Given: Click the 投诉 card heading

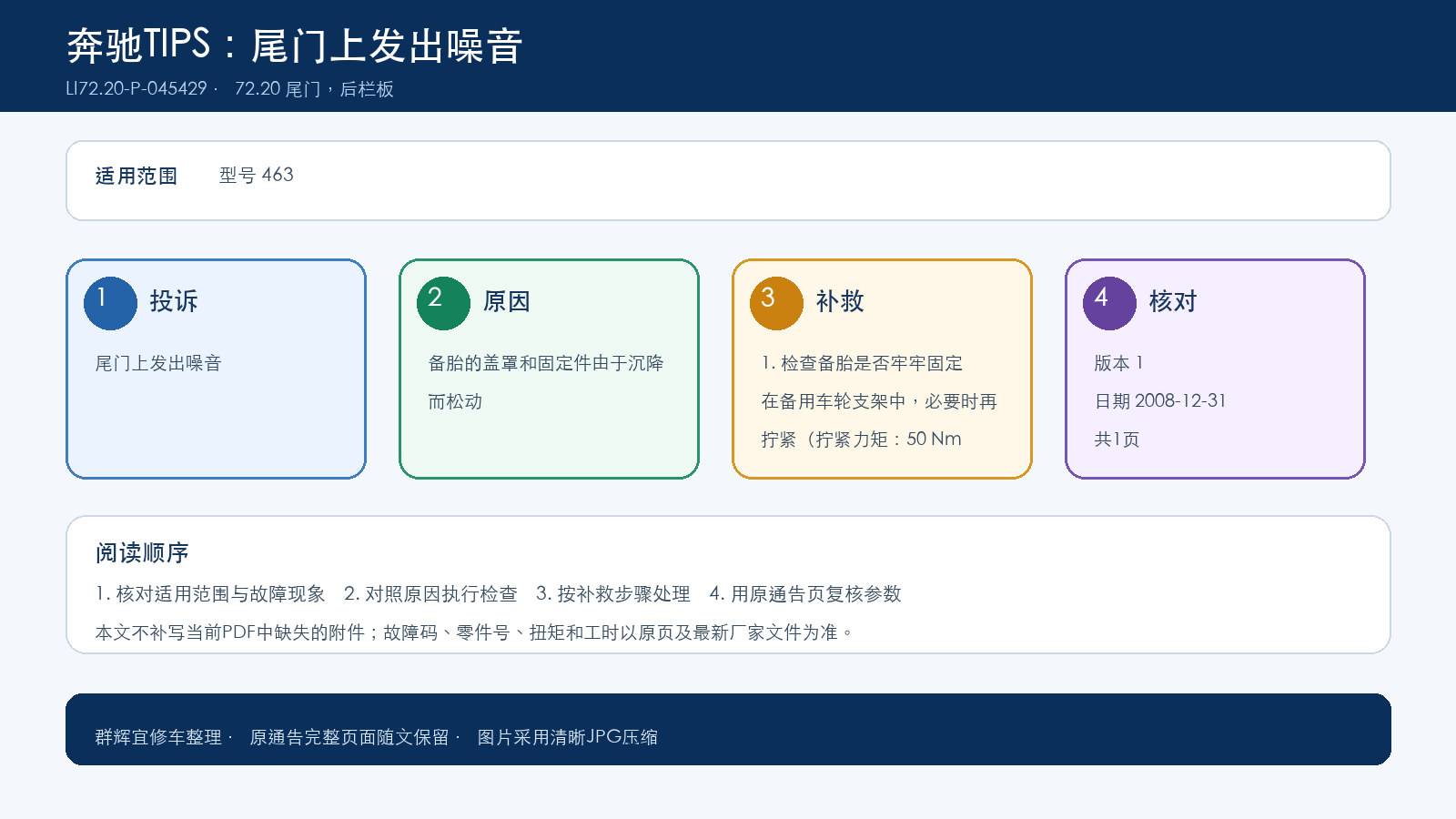Looking at the screenshot, I should [x=174, y=301].
